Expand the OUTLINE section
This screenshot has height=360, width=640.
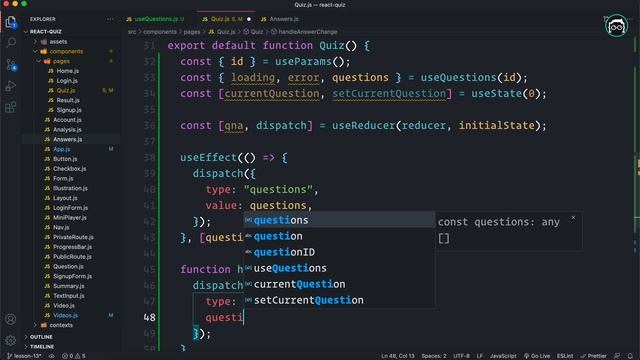(41, 337)
